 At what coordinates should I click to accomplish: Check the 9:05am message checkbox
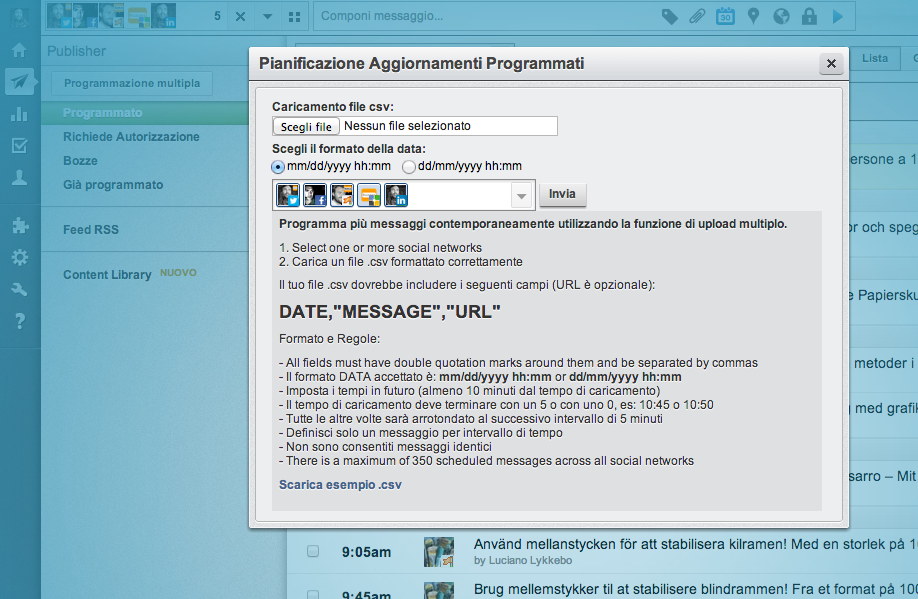coord(313,551)
